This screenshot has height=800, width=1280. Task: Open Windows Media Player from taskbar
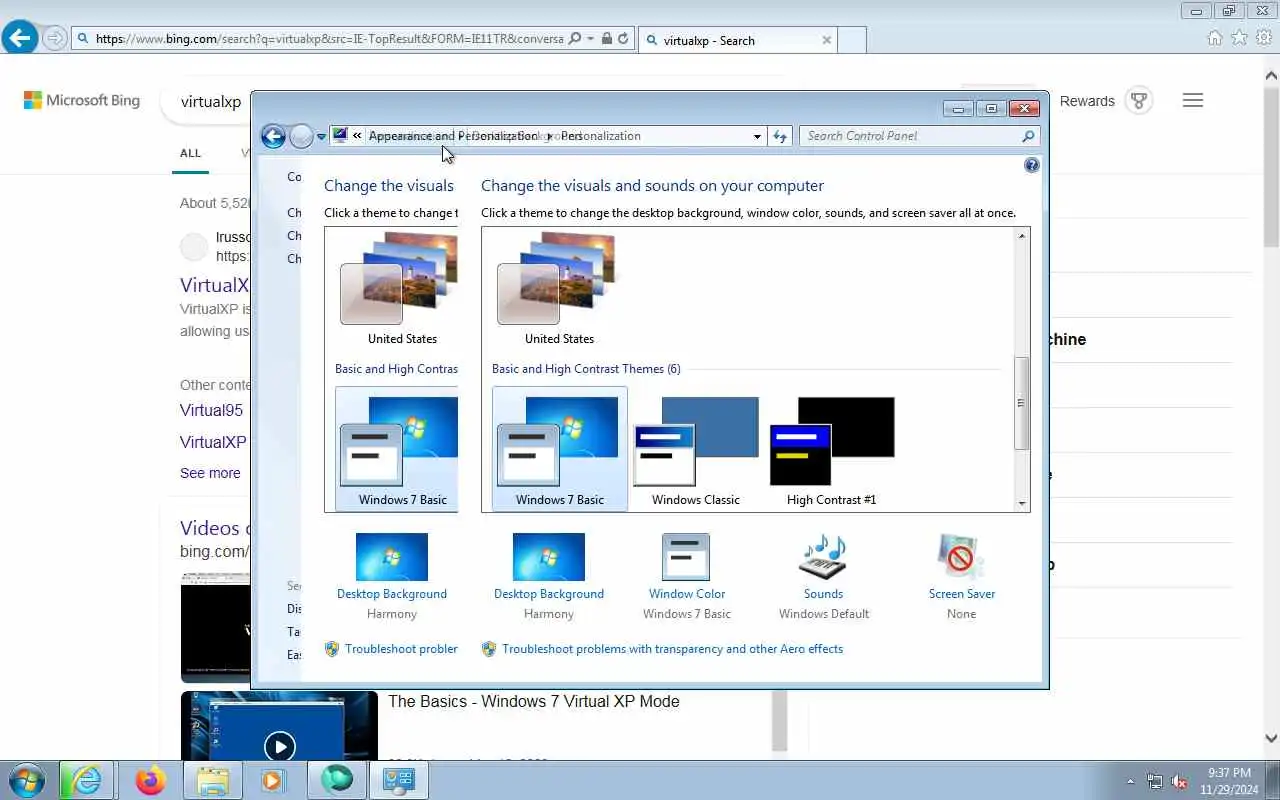(273, 780)
